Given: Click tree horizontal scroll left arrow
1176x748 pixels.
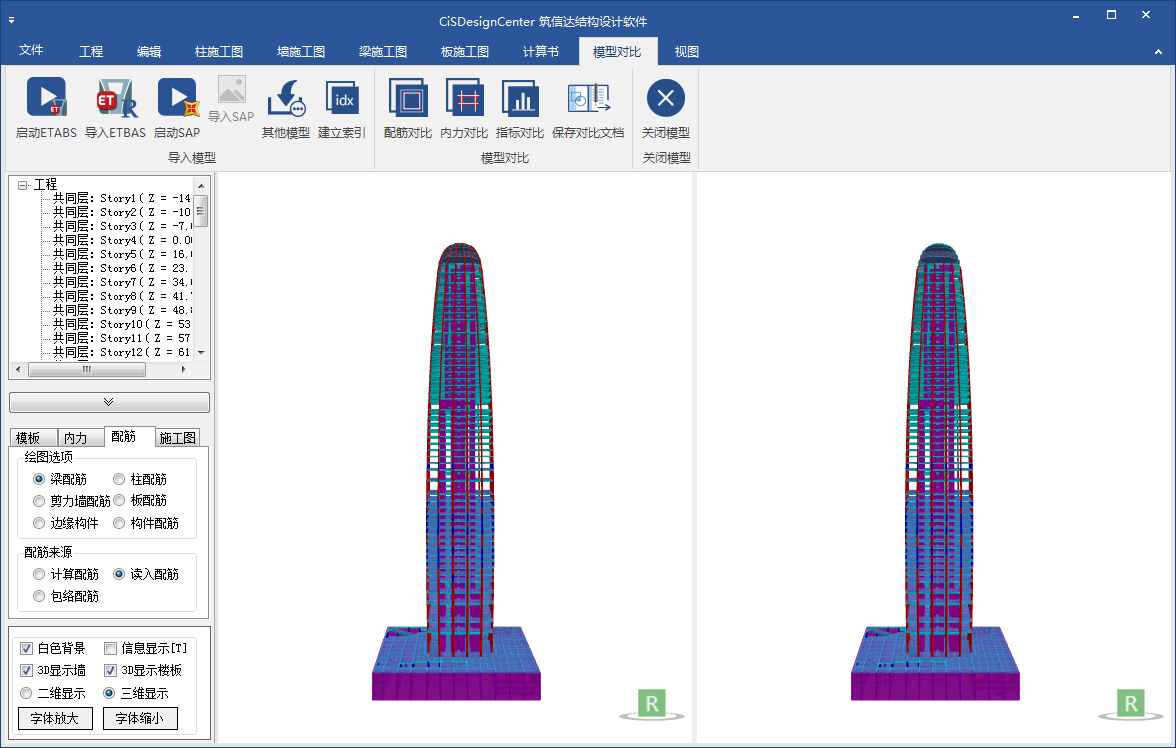Looking at the screenshot, I should (18, 369).
